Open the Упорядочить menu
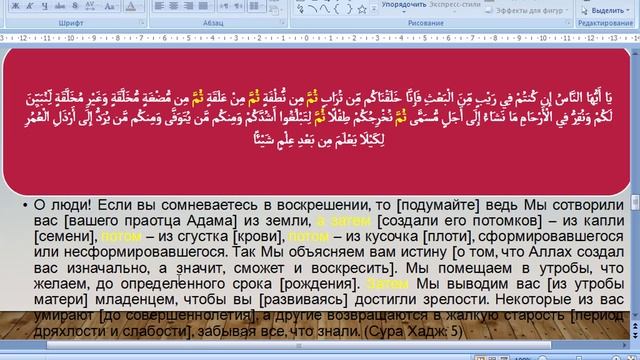640x360 pixels. tap(403, 6)
